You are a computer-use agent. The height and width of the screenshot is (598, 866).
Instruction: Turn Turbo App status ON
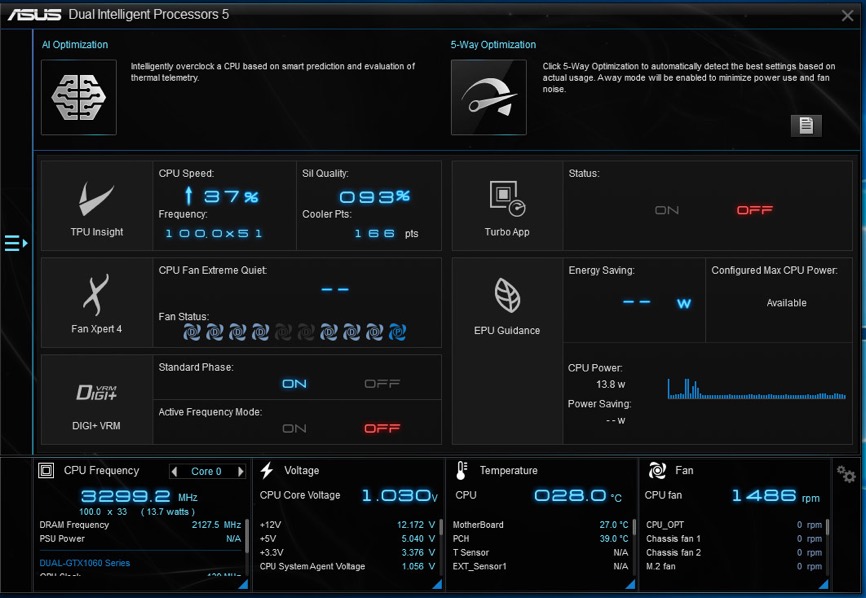click(667, 210)
